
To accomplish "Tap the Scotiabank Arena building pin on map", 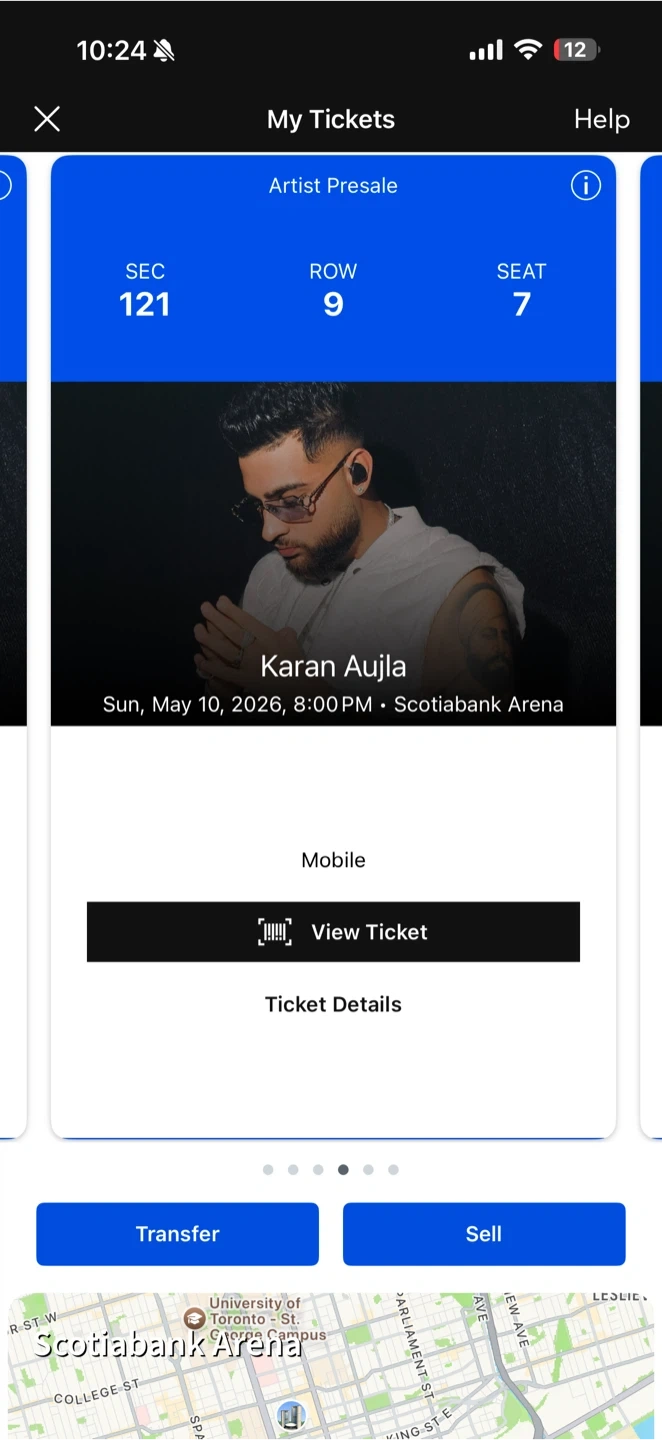I will point(291,1414).
